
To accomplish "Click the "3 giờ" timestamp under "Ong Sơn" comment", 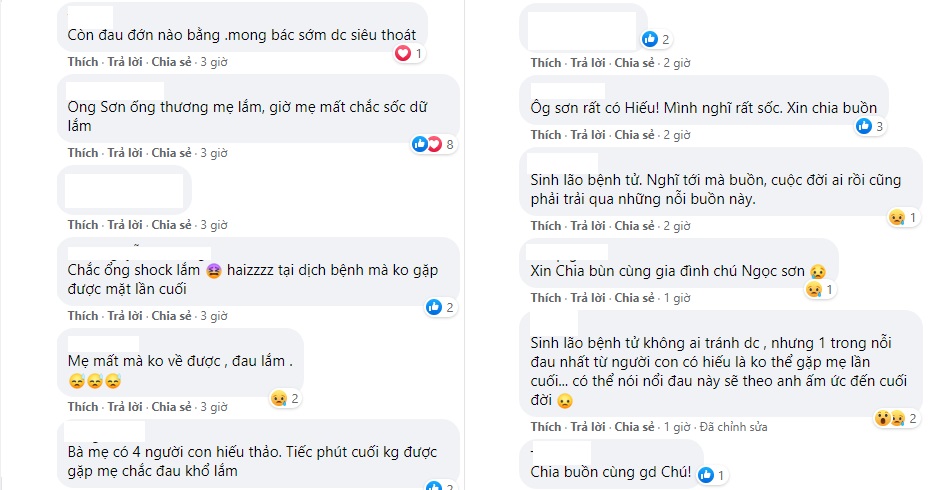I will point(214,153).
